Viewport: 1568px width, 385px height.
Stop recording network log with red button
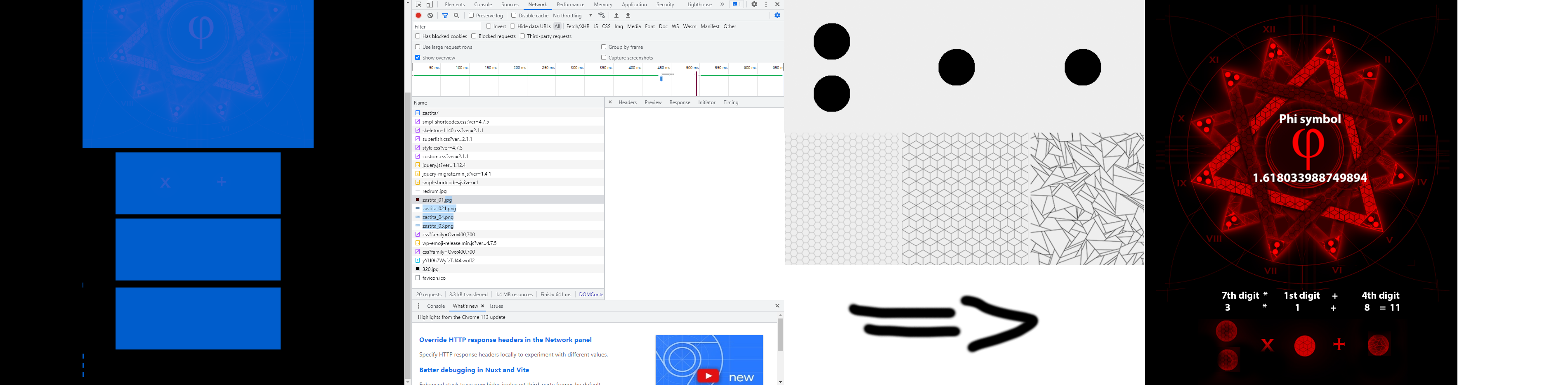(x=419, y=15)
